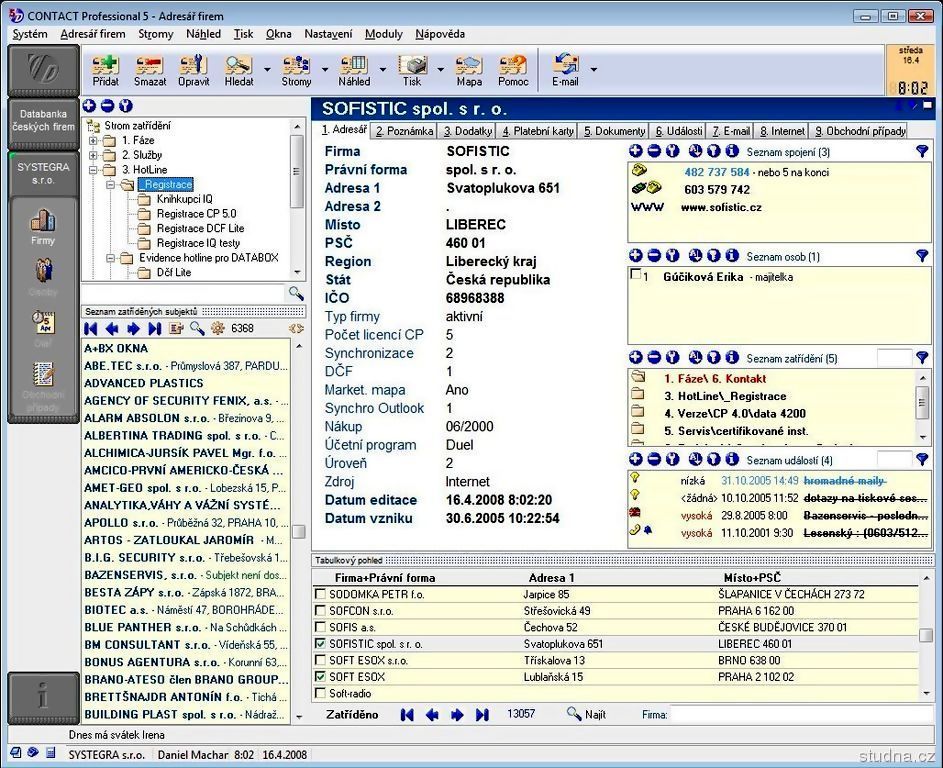Open the dropdown arrow next to E-mail
This screenshot has width=943, height=768.
coord(594,70)
